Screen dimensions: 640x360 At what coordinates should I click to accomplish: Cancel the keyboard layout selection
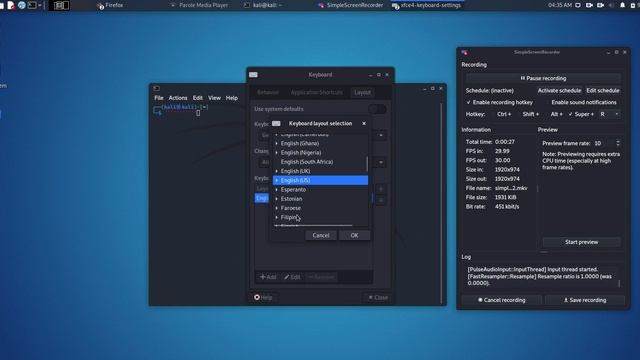[321, 236]
